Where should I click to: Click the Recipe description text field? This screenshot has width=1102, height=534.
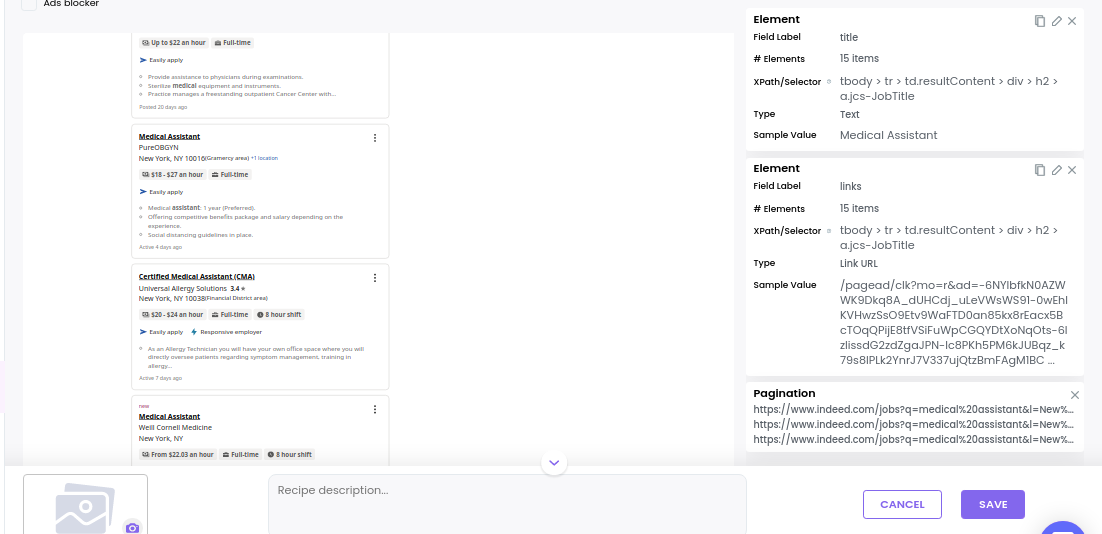click(507, 504)
